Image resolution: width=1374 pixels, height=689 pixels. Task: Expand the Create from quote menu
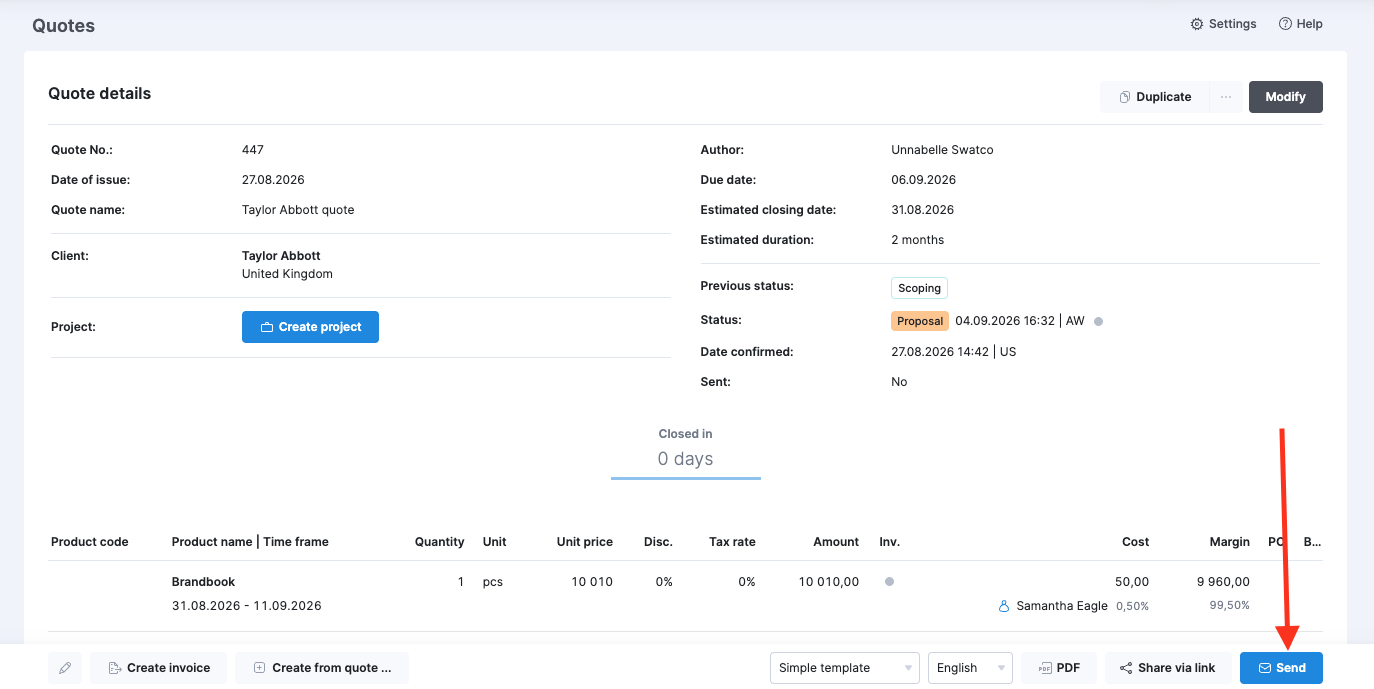click(x=322, y=668)
